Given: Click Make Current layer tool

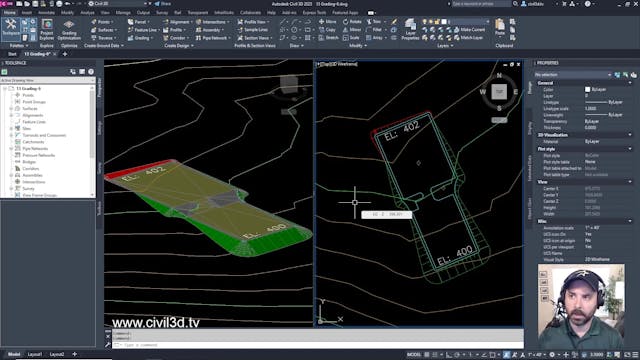Looking at the screenshot, I should 469,30.
